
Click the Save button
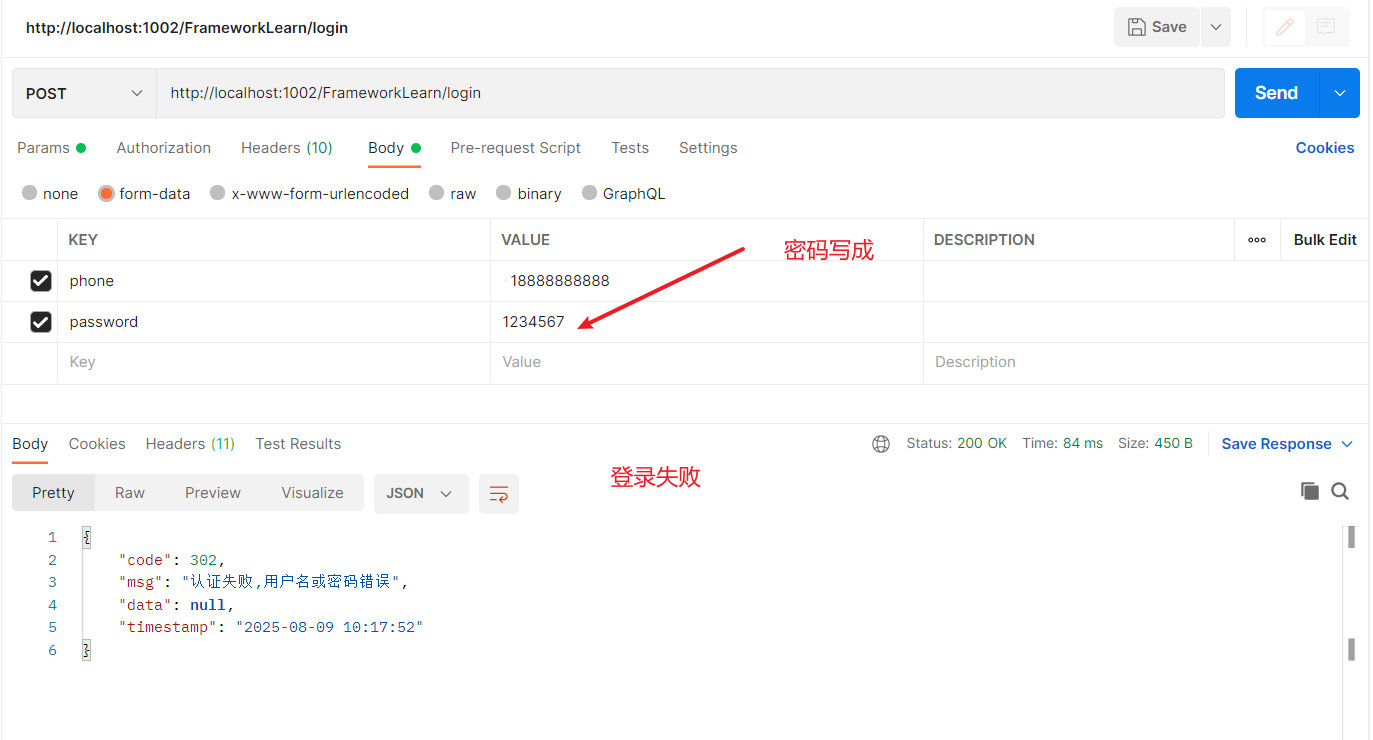(x=1156, y=27)
